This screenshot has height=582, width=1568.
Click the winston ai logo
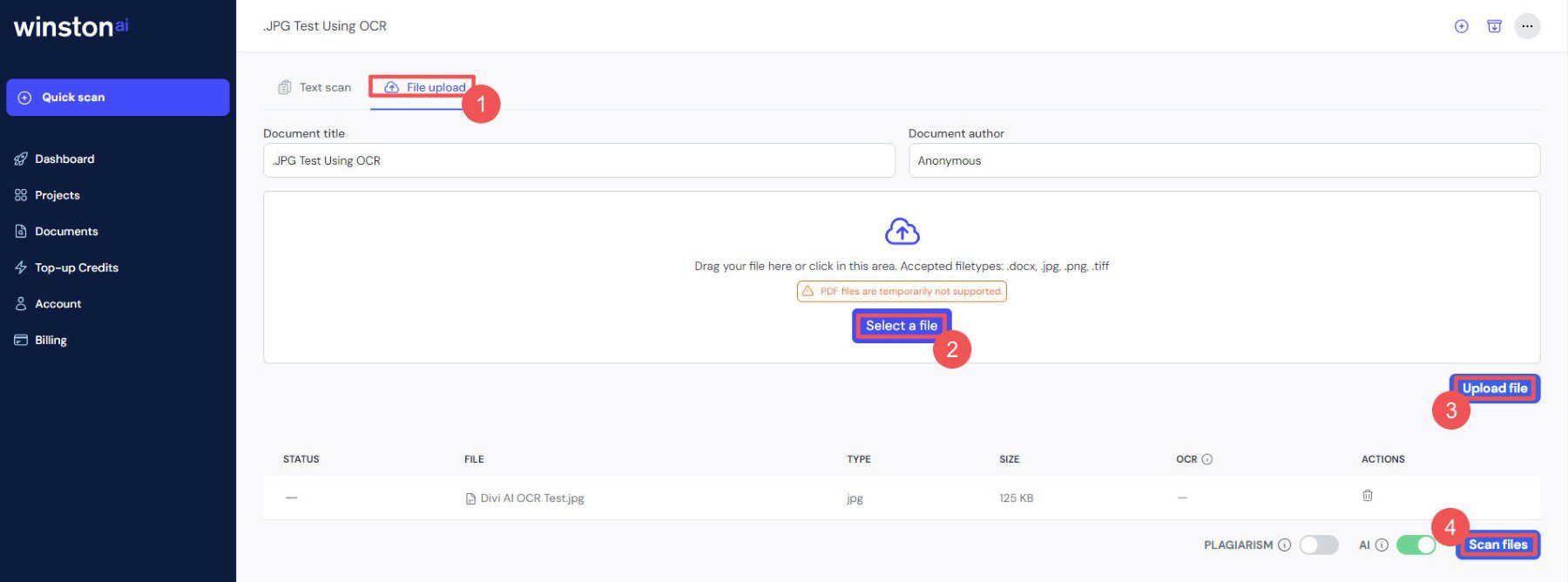[71, 27]
